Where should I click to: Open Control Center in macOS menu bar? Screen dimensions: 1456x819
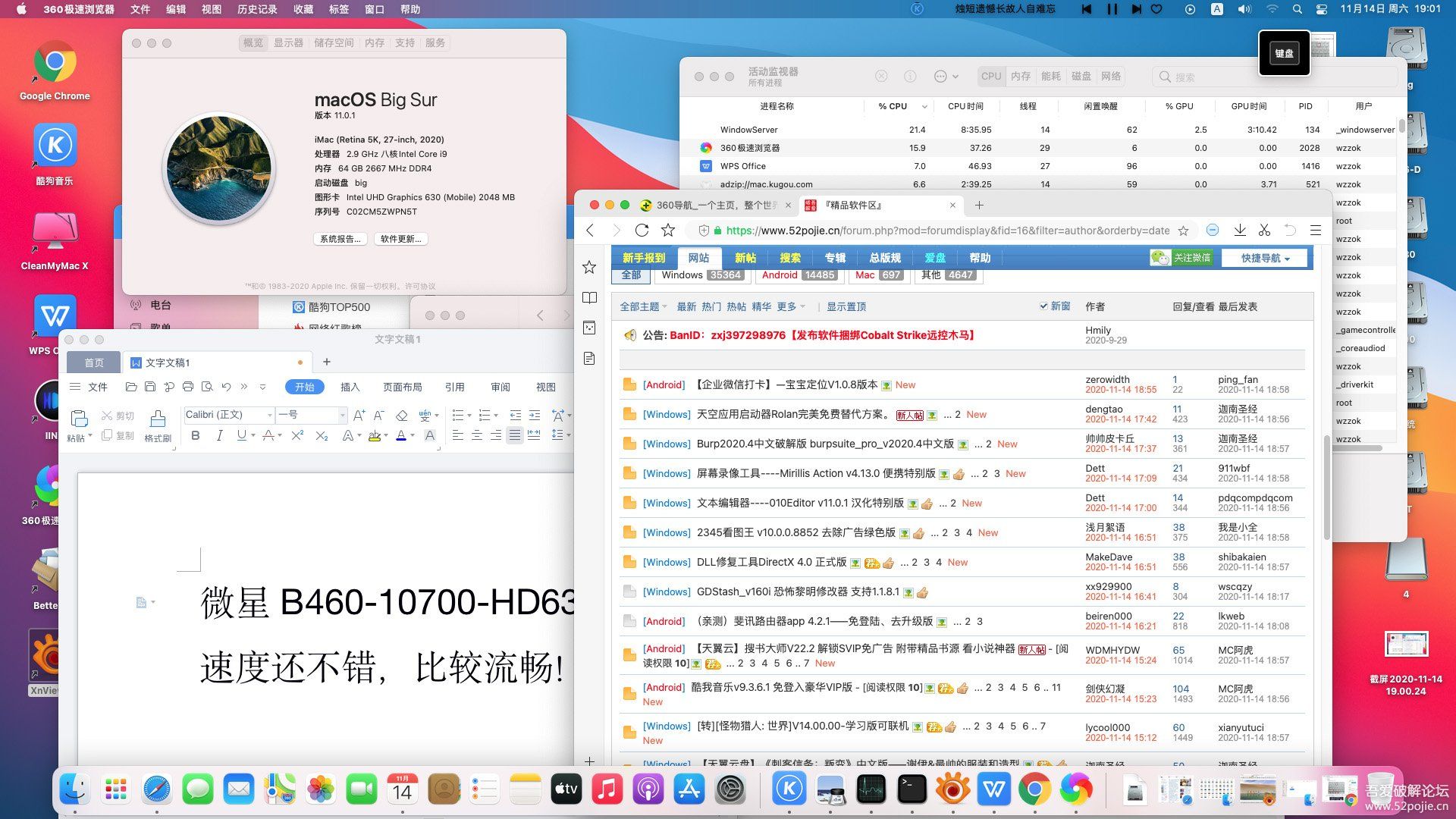coord(1322,9)
